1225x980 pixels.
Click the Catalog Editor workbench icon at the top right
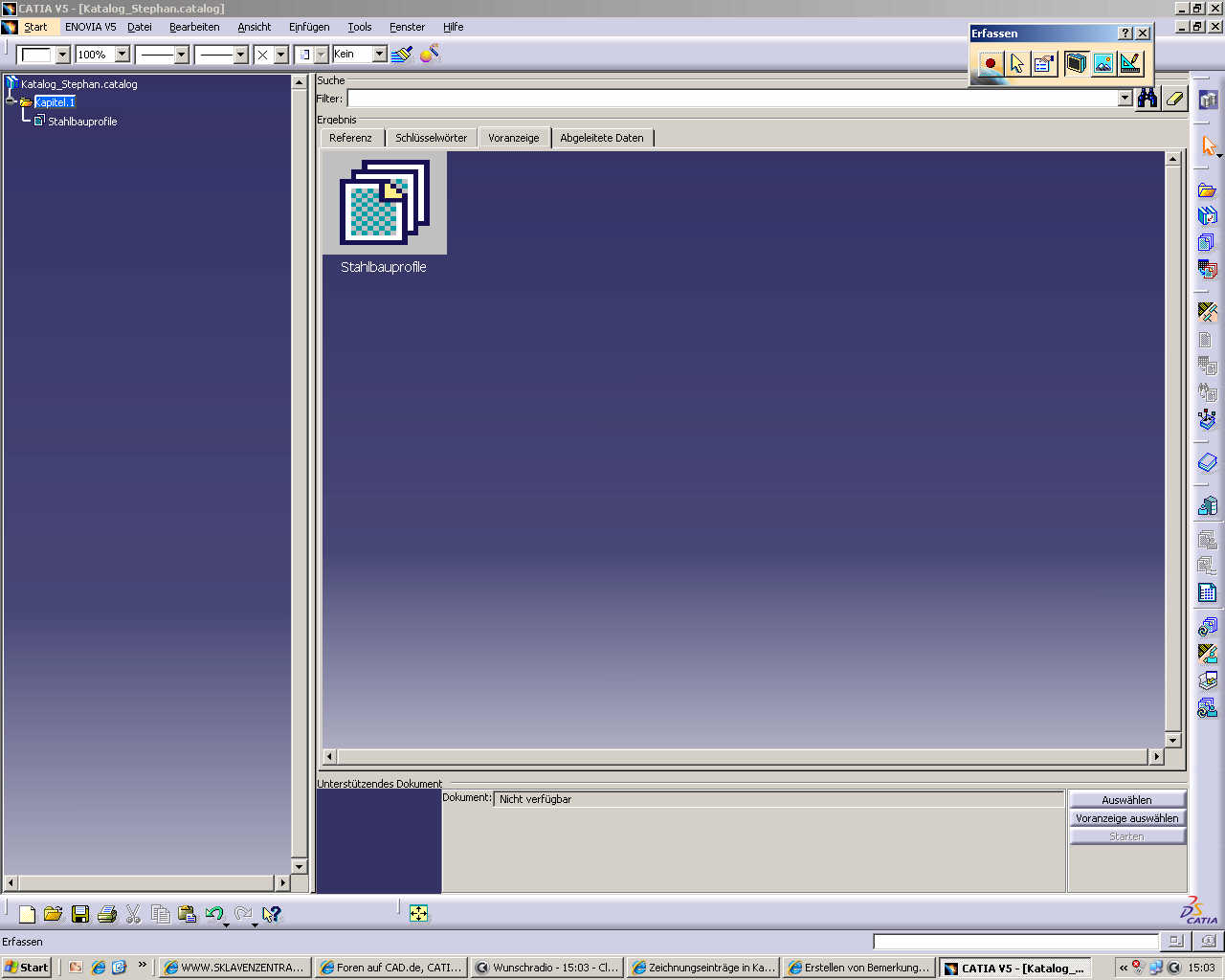[1208, 100]
